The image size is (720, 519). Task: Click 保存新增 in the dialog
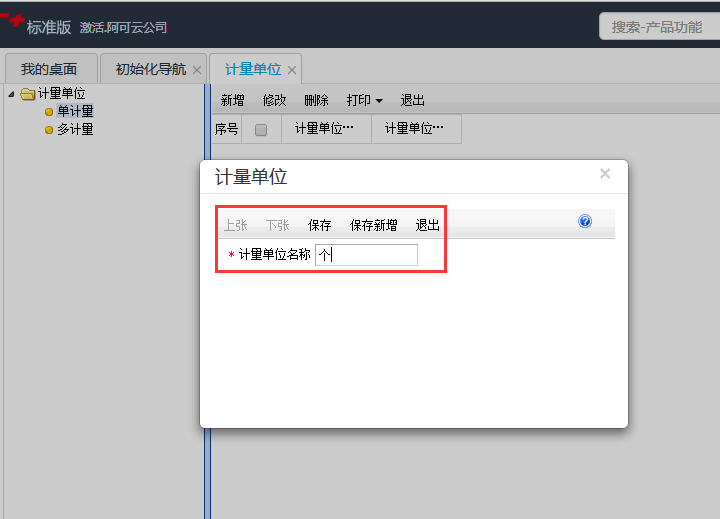click(x=373, y=225)
